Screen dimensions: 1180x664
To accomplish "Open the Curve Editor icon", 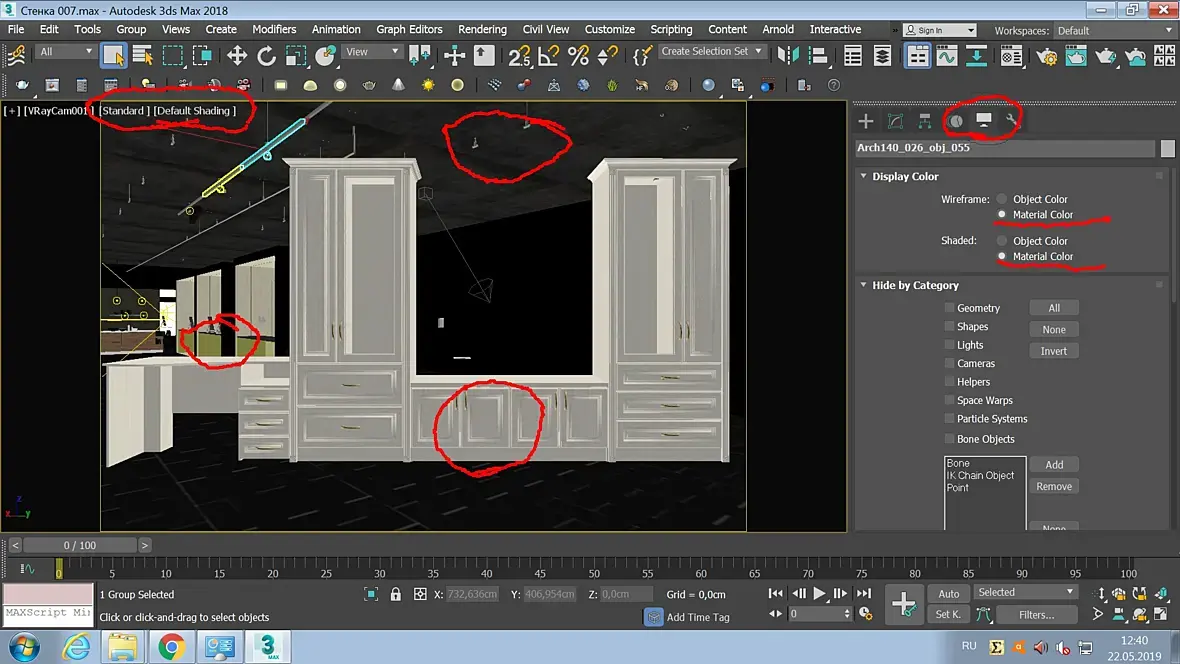I will point(946,55).
